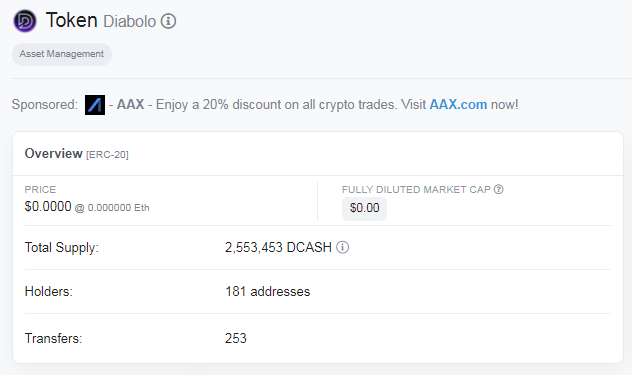Click the ERC-20 label in Overview
Viewport: 632px width, 375px height.
(107, 155)
